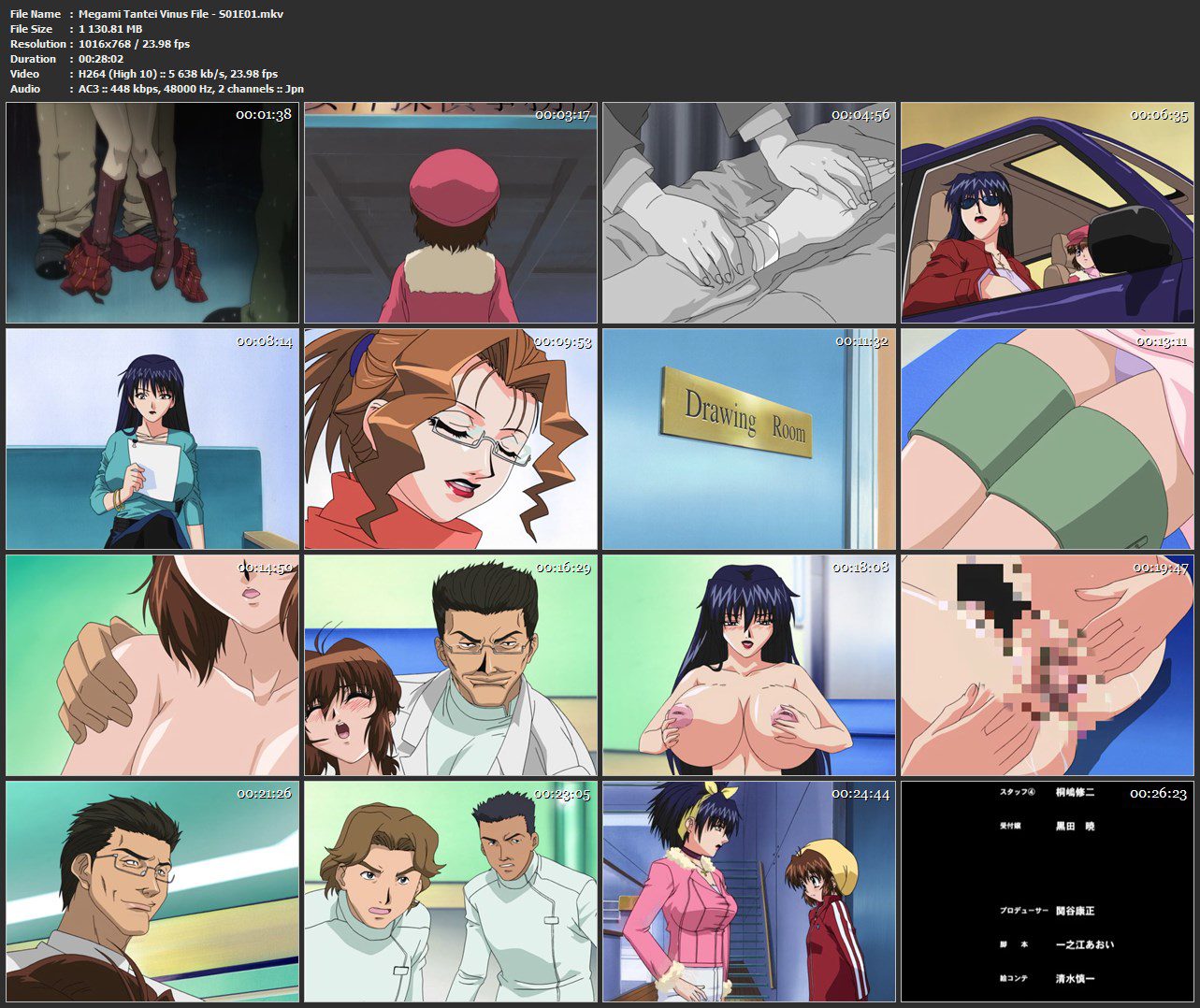Open the Drawing Room sign frame at 00:11:32
1200x1008 pixels.
click(x=749, y=439)
